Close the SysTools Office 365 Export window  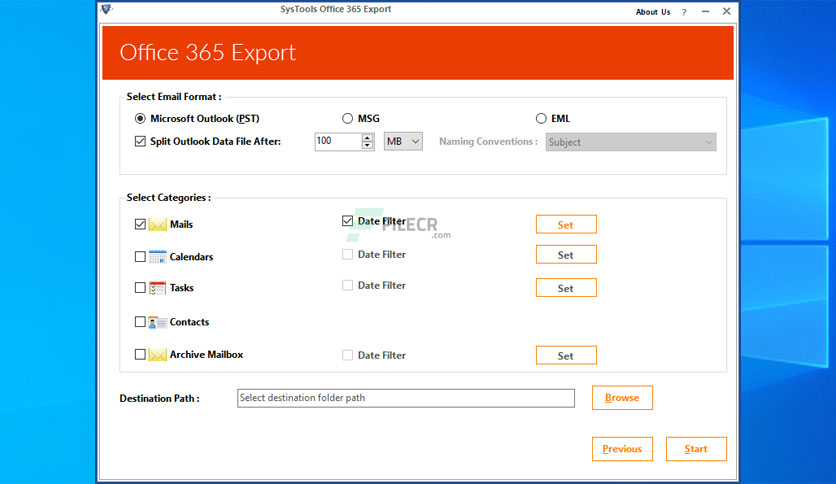726,11
